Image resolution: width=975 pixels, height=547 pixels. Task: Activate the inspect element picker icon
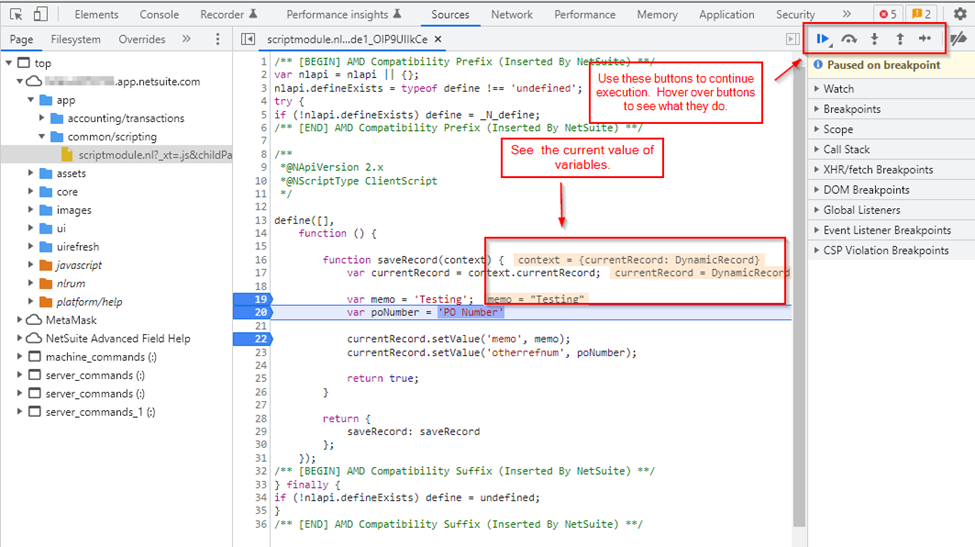point(16,14)
